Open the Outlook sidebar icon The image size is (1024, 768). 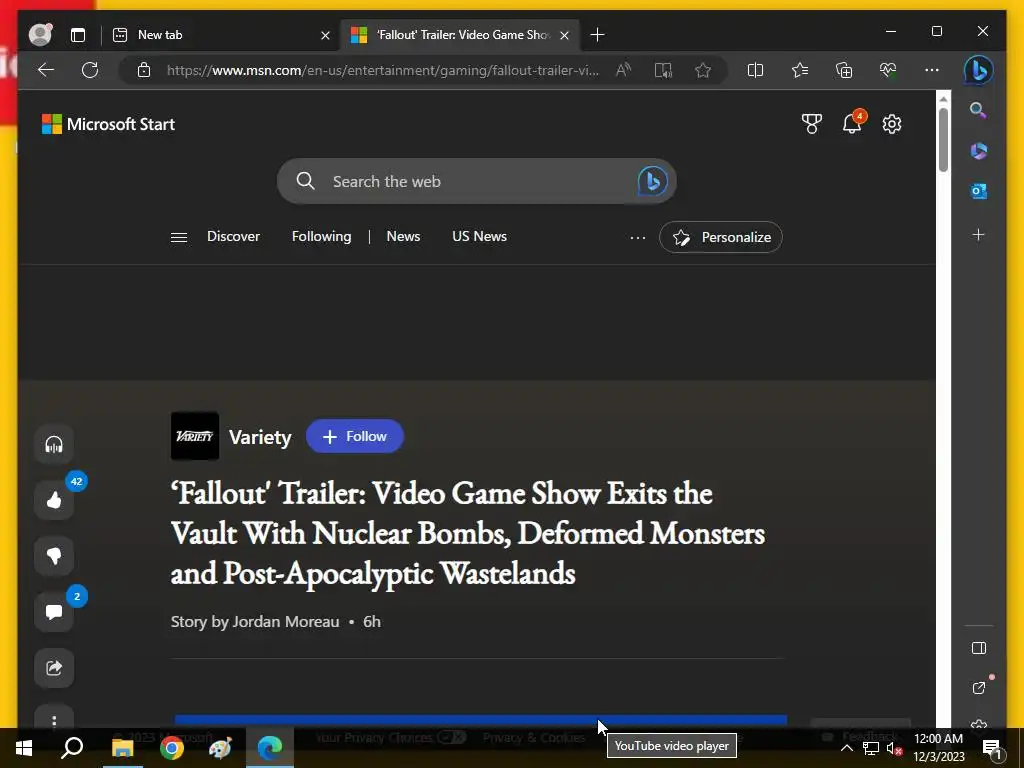coord(978,191)
